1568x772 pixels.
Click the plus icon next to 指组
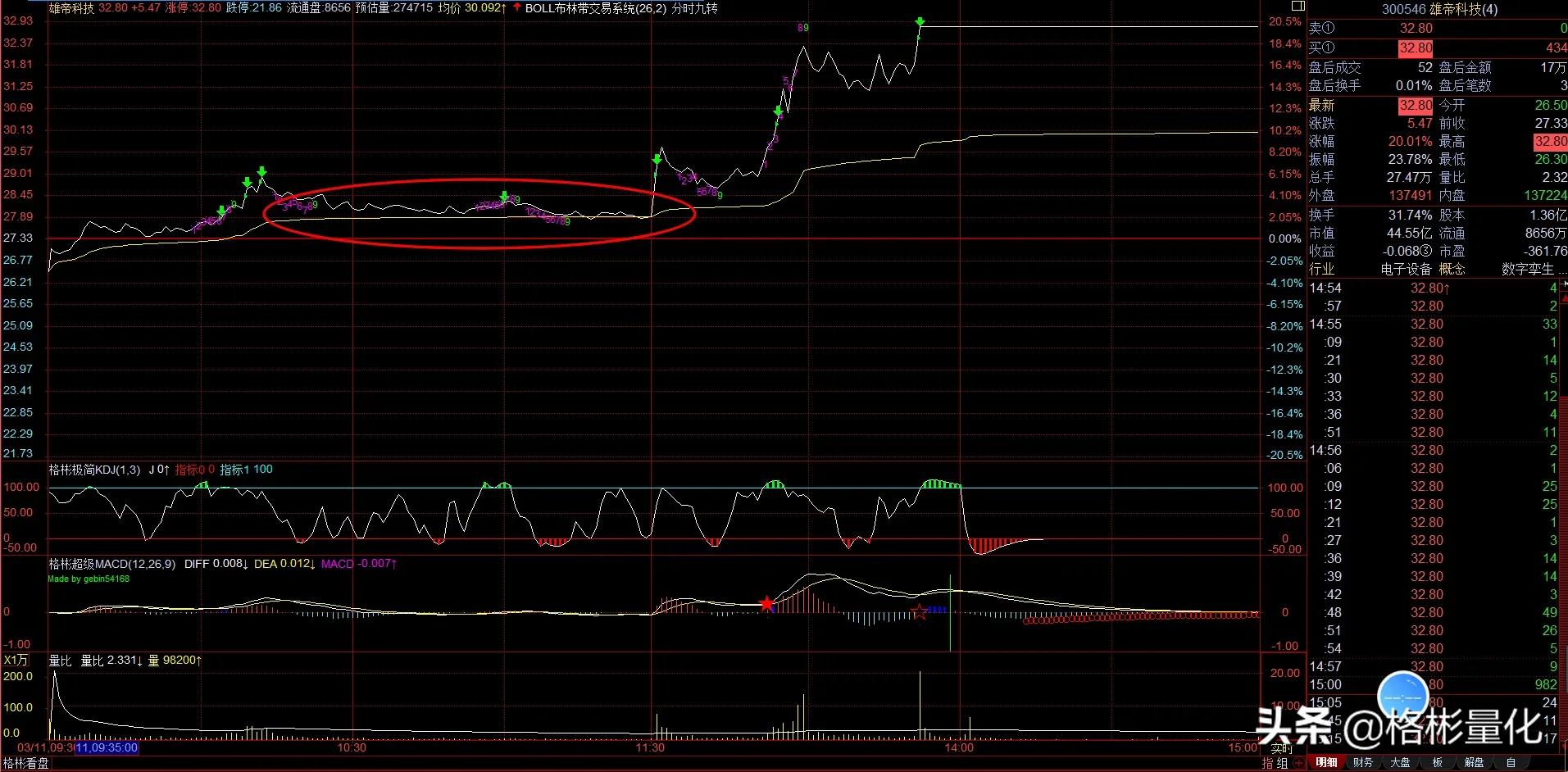pyautogui.click(x=1299, y=763)
